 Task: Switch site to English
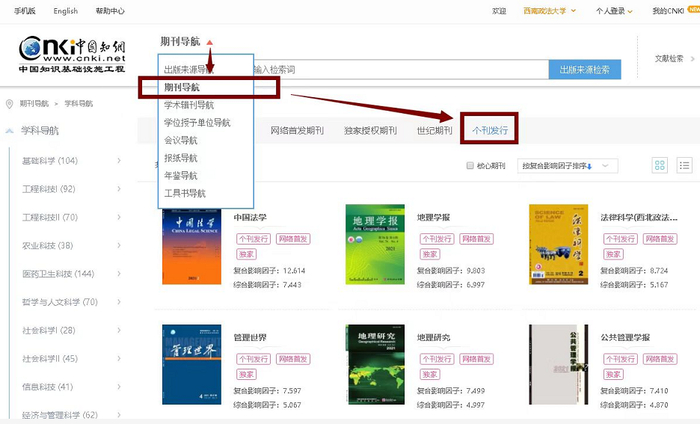(x=66, y=11)
